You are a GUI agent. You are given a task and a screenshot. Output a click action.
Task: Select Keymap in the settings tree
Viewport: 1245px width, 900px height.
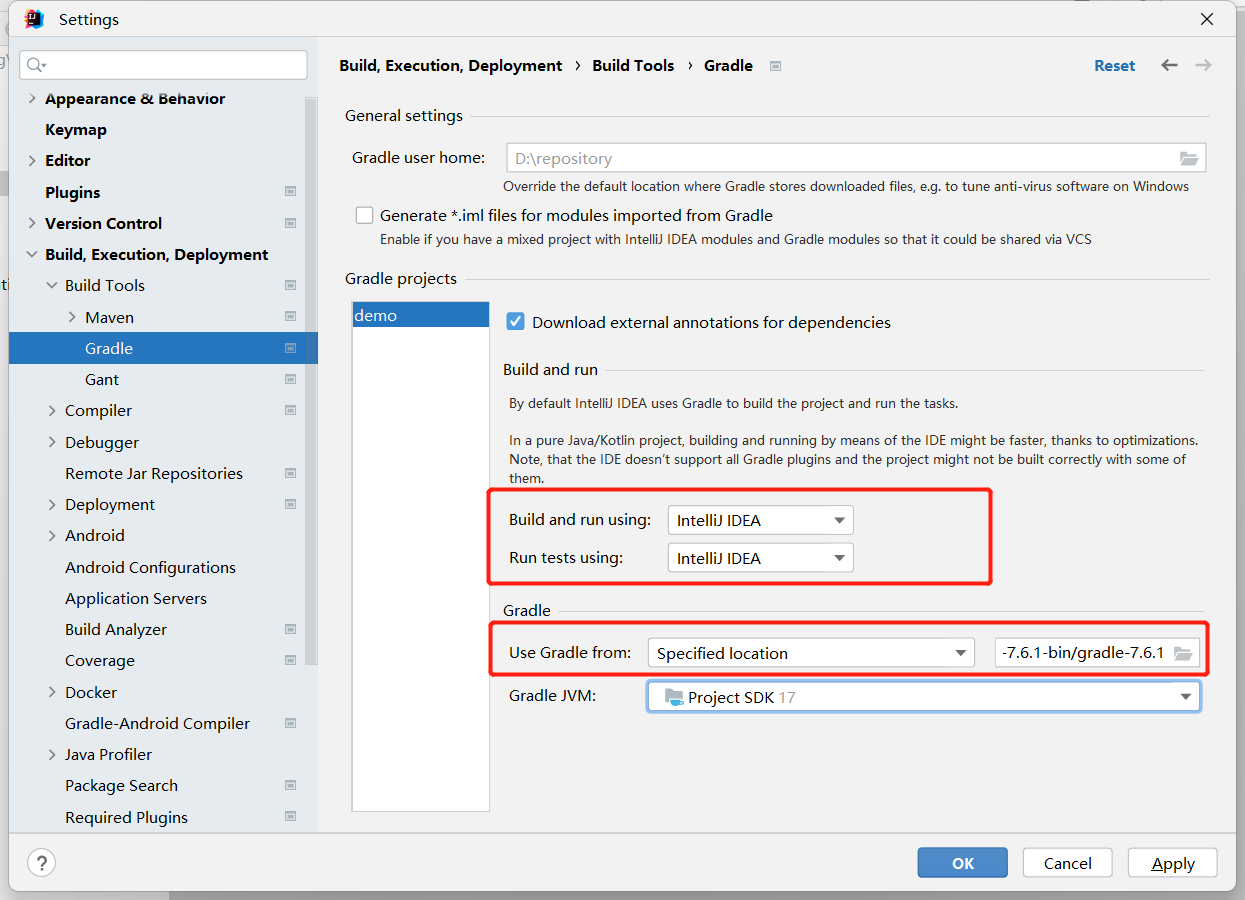click(x=76, y=130)
